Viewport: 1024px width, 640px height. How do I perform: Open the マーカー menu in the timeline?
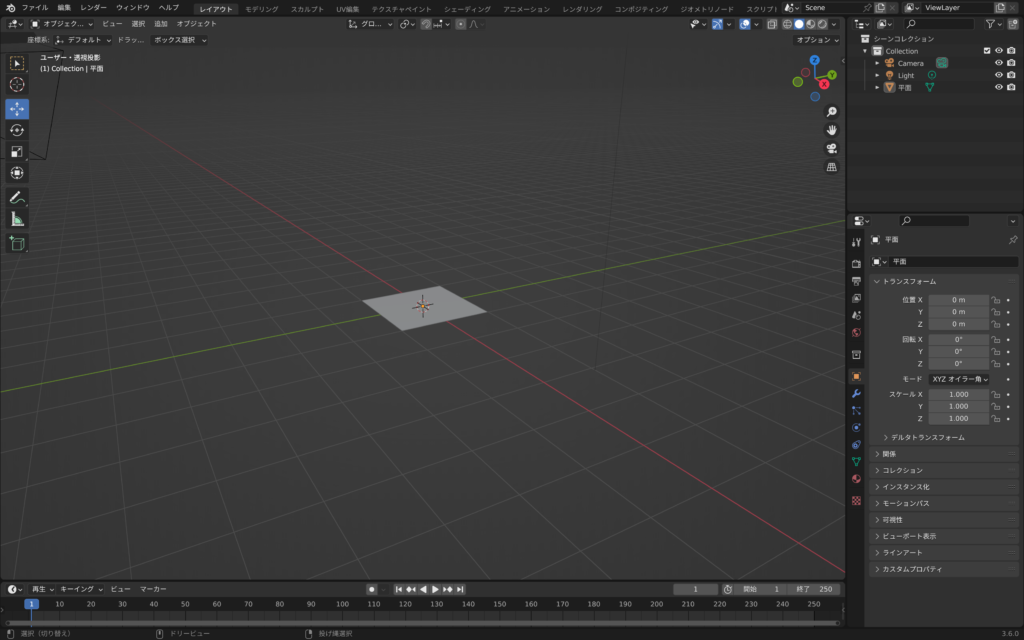(153, 589)
